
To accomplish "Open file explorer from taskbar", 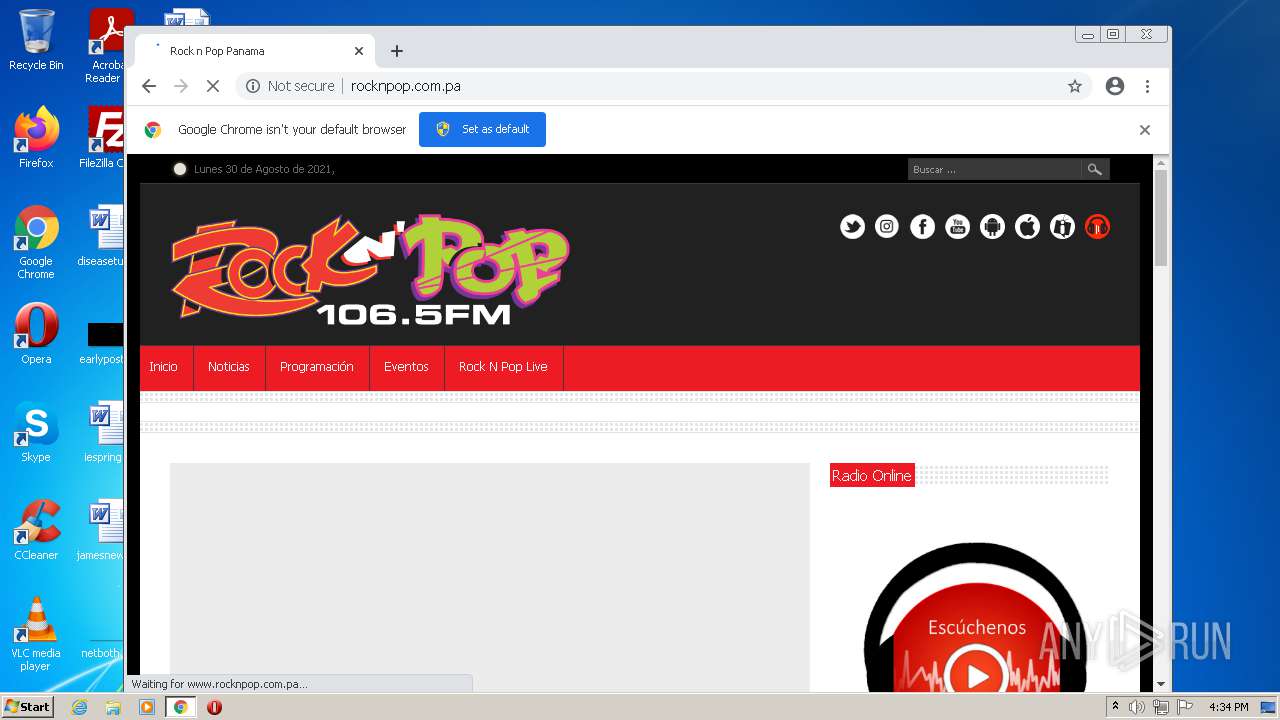I will (x=113, y=707).
